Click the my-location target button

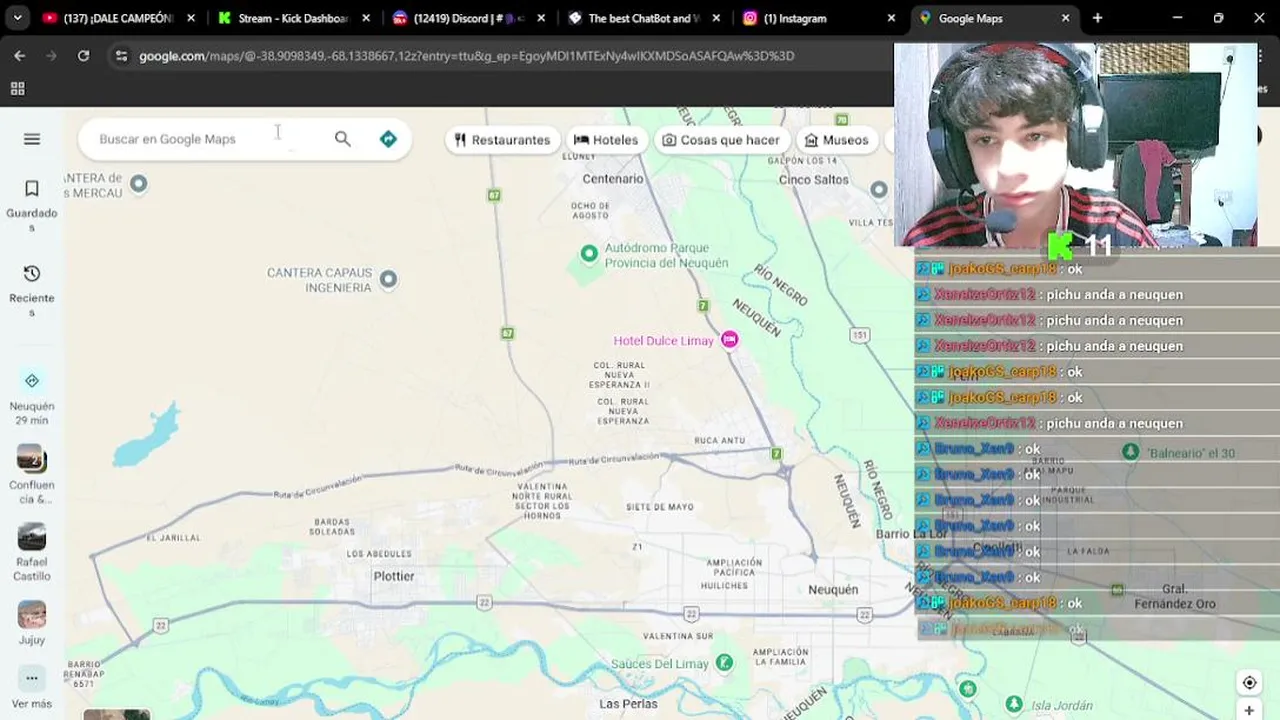[1249, 683]
